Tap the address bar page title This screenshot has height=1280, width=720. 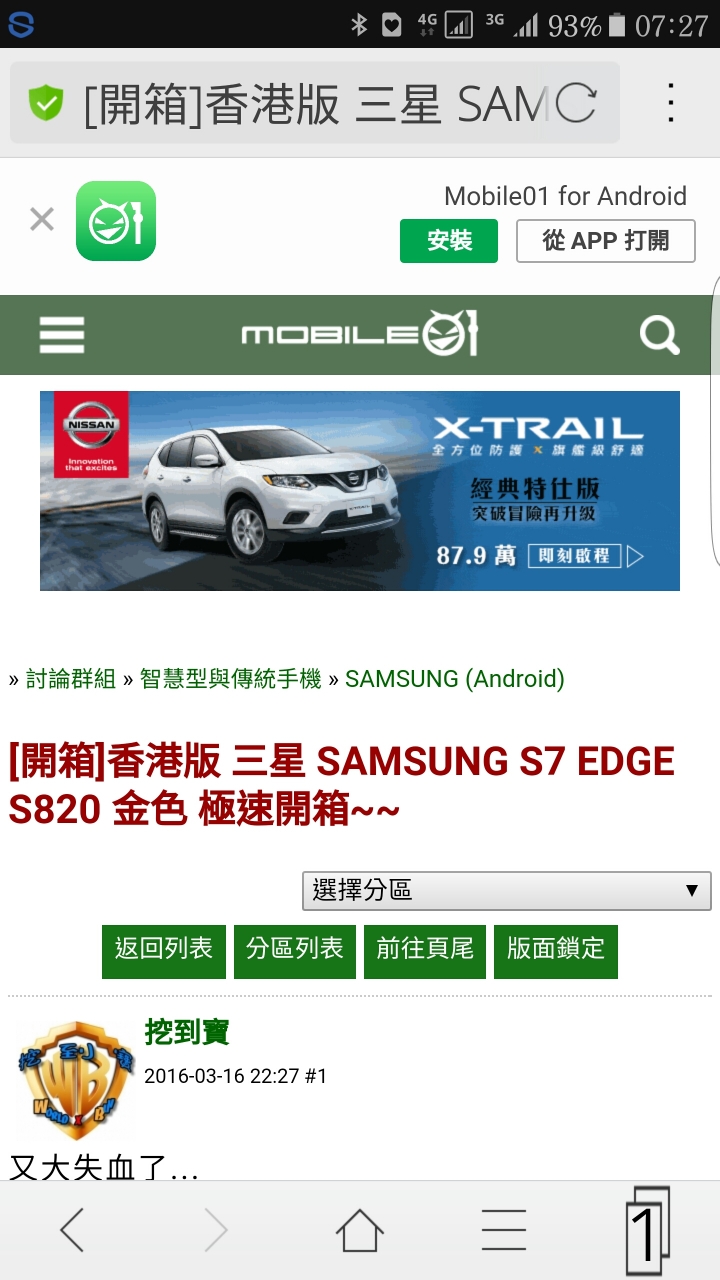pos(314,103)
